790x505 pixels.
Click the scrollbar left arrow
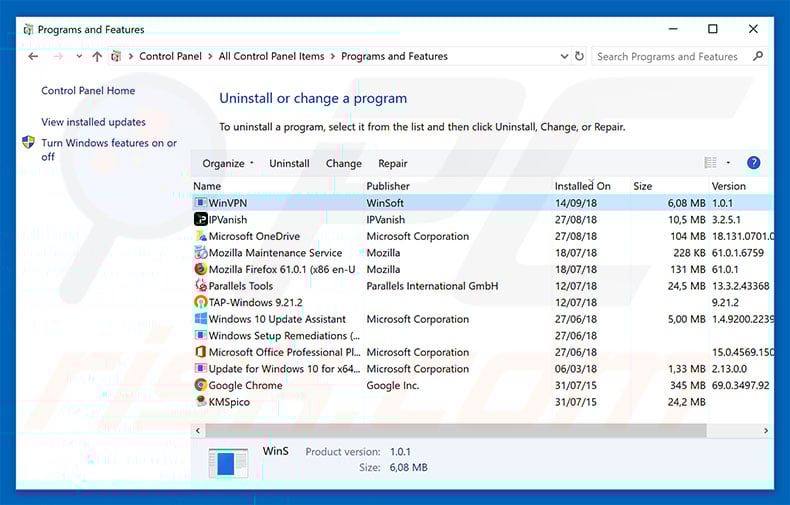point(198,430)
